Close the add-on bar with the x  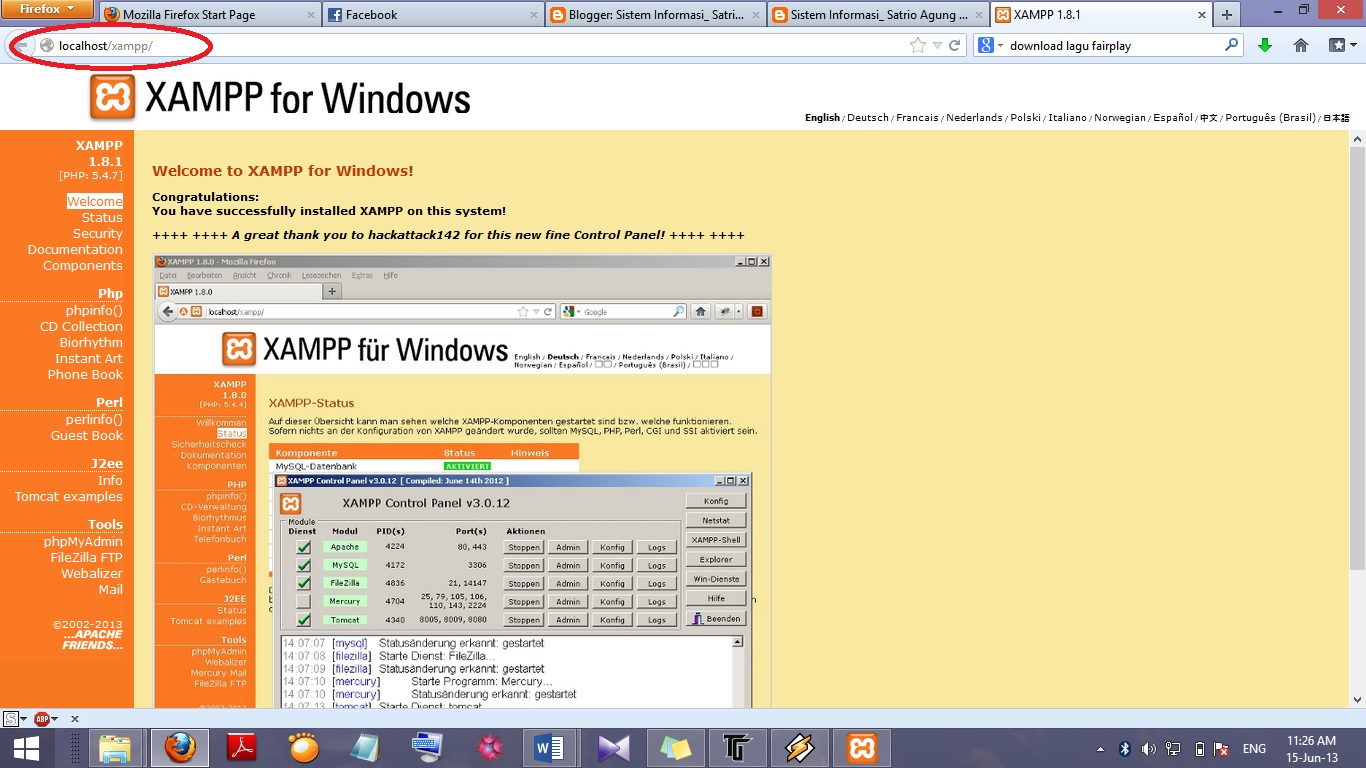pos(74,719)
